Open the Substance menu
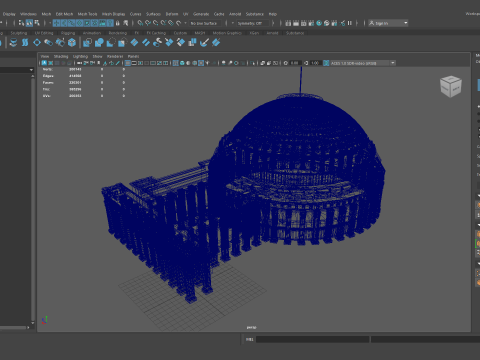Viewport: 480px width, 360px height. [255, 14]
